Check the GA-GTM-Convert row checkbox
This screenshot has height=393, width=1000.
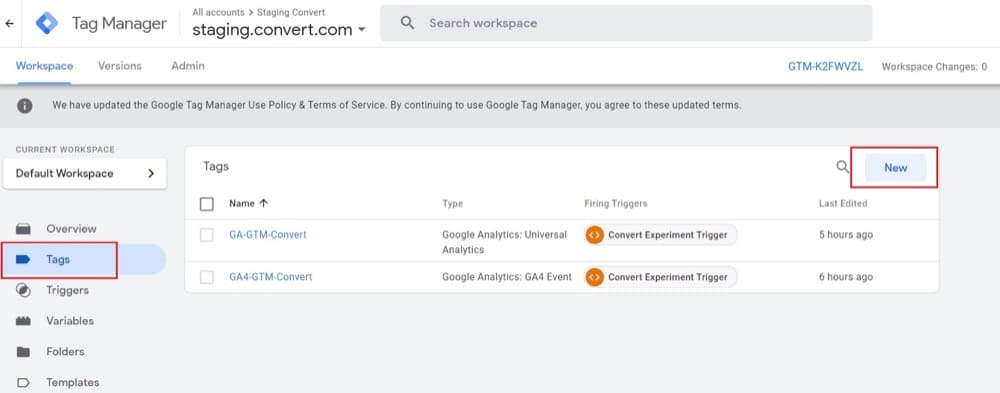tap(207, 235)
